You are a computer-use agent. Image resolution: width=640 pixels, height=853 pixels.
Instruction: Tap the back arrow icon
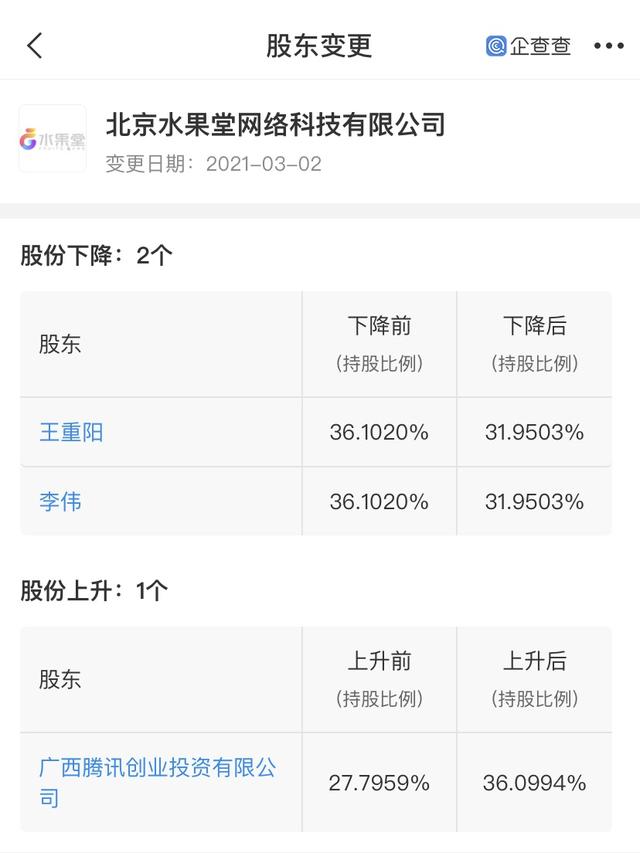(x=35, y=45)
